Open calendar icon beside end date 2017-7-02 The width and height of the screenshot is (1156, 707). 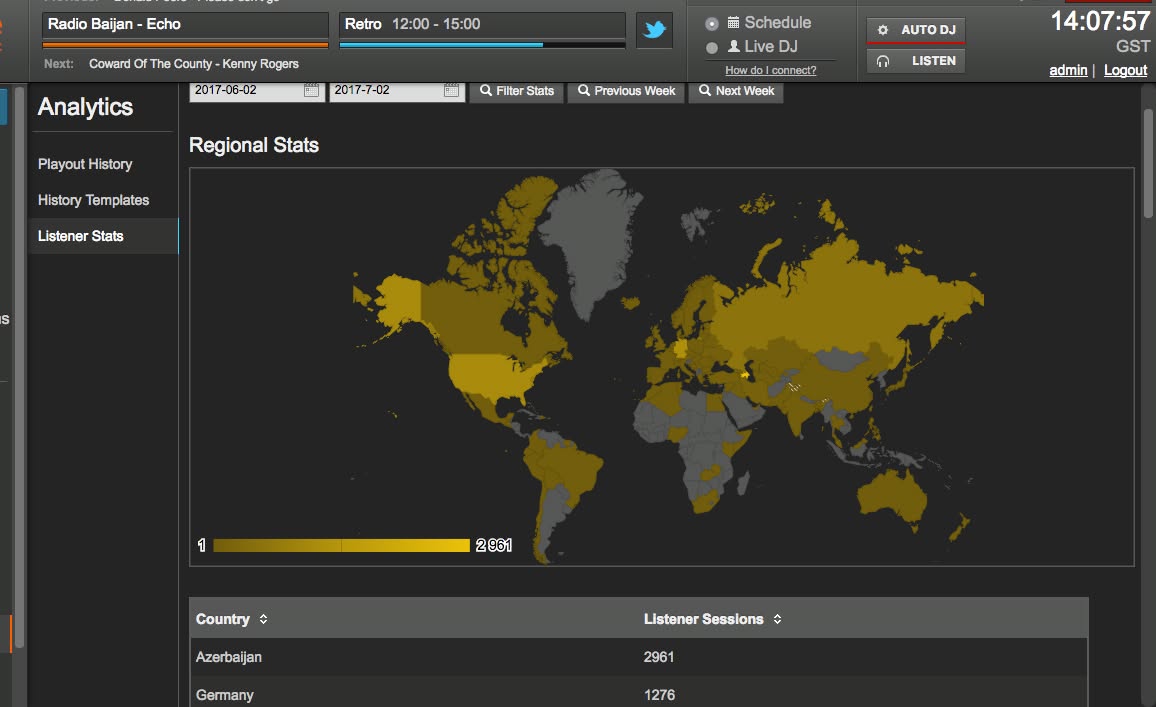tap(451, 90)
